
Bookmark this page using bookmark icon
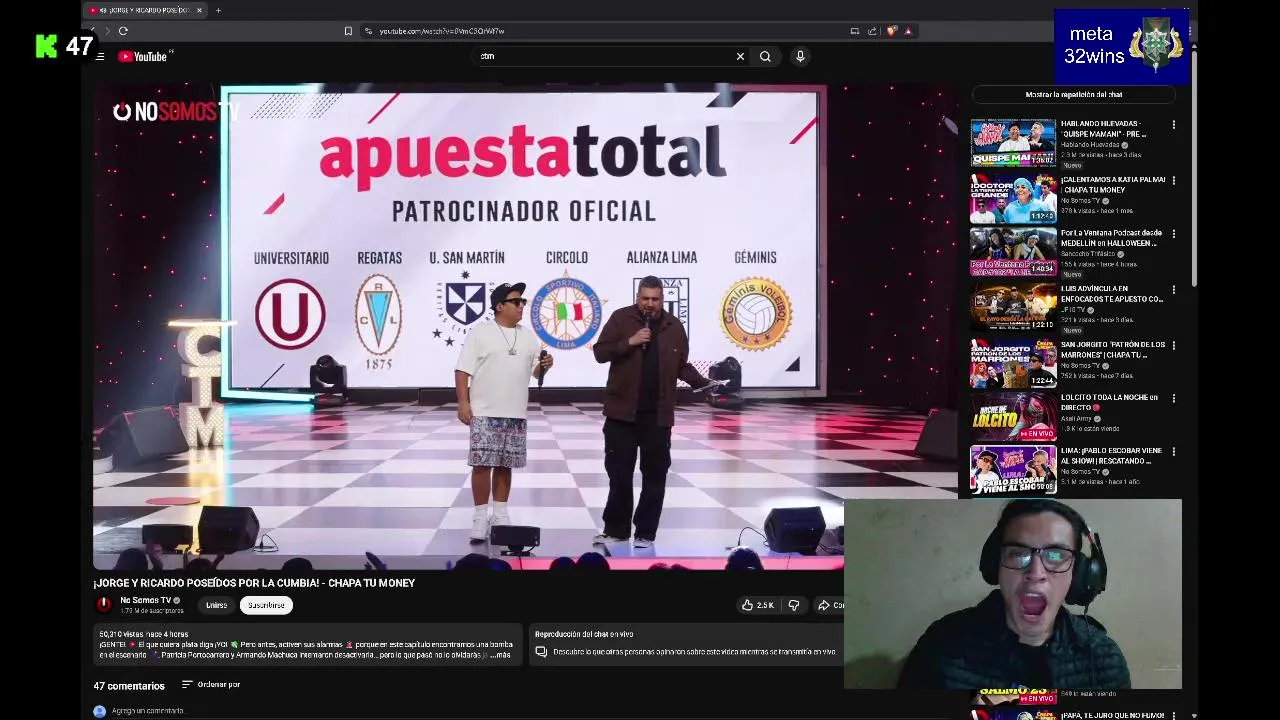click(348, 31)
